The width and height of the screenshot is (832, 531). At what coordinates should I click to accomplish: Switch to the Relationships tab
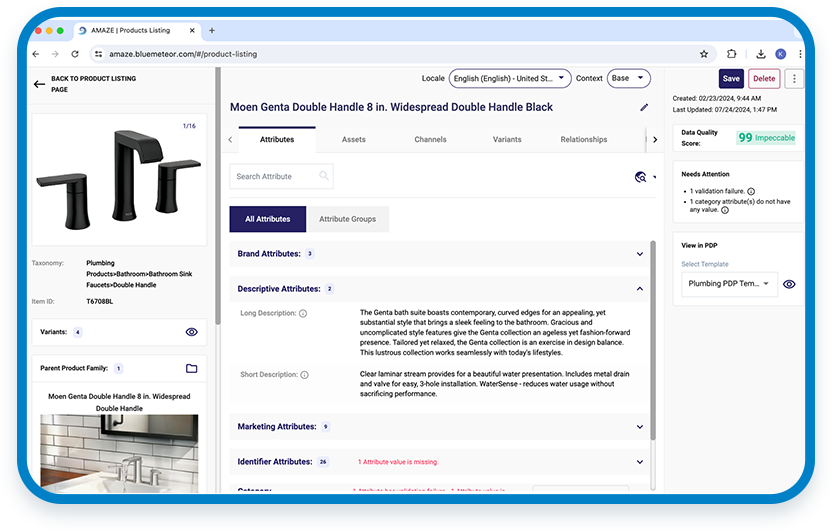pos(584,140)
